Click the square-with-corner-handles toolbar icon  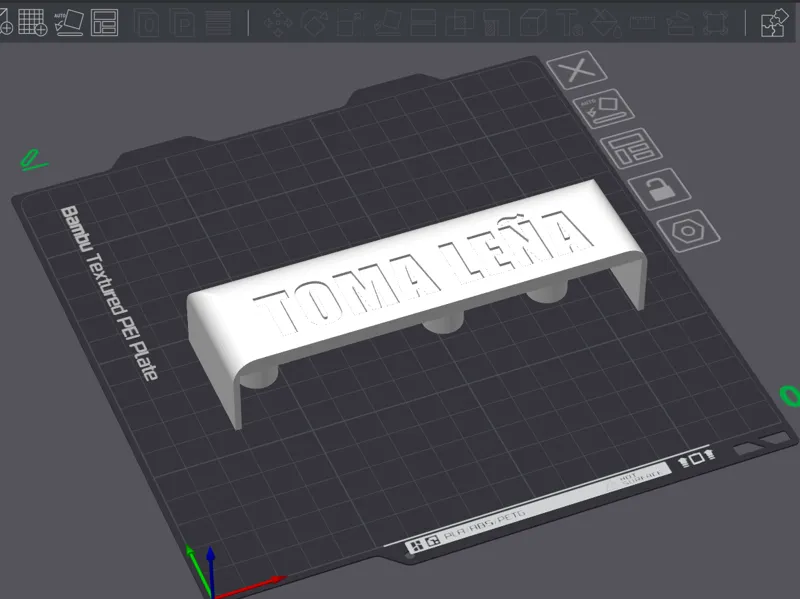(715, 23)
